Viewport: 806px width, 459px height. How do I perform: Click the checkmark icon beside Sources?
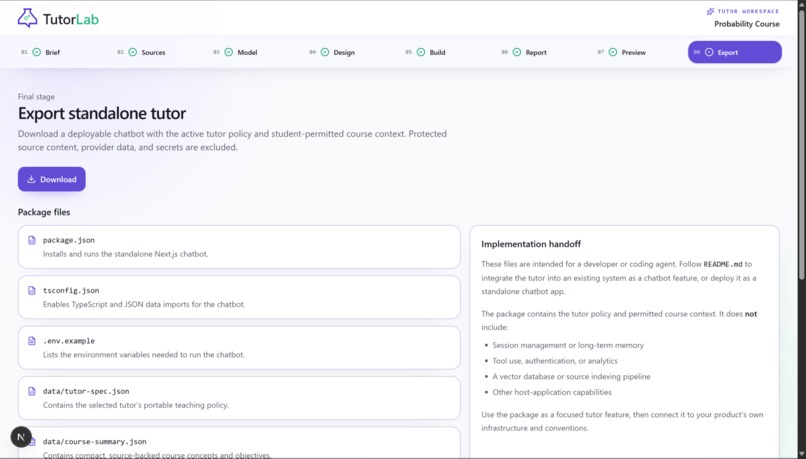133,52
